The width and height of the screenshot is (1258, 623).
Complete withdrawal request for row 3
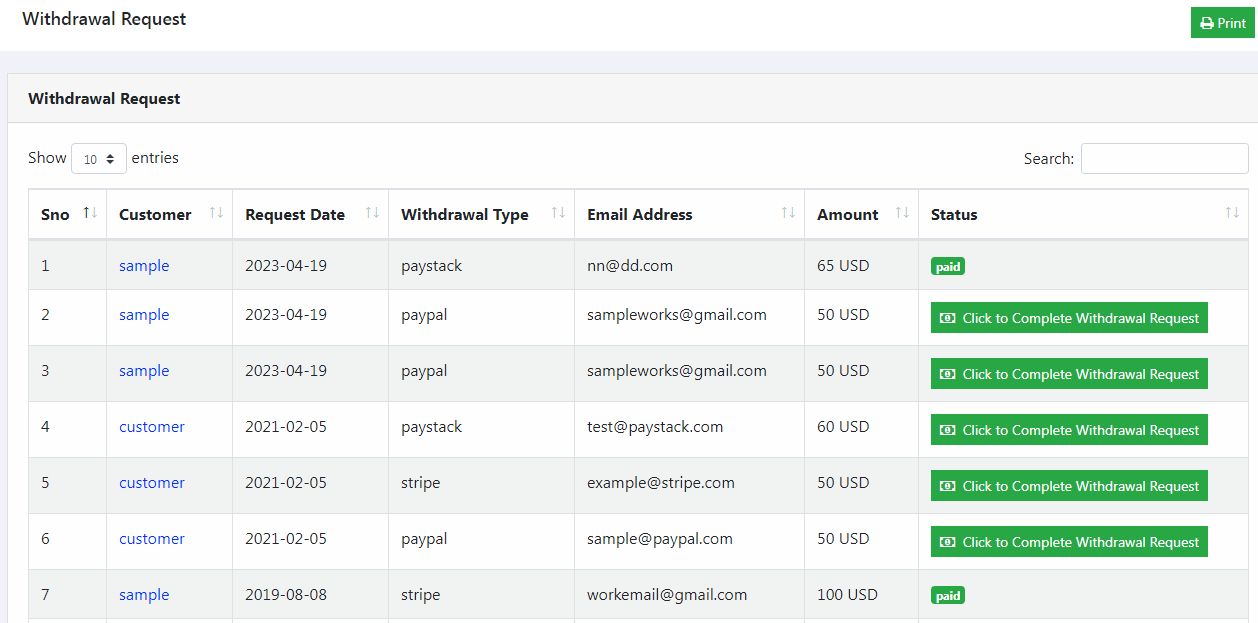tap(1069, 374)
